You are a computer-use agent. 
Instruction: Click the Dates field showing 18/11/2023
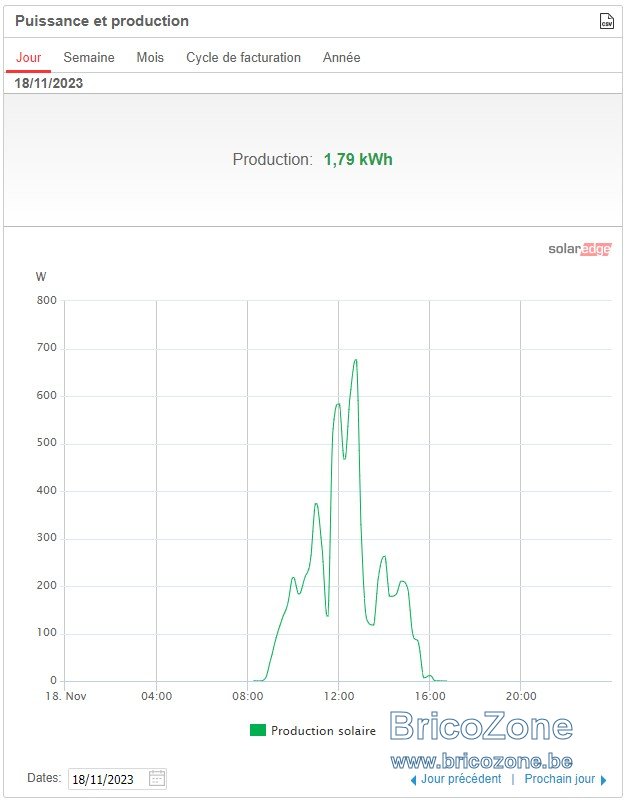pos(117,779)
